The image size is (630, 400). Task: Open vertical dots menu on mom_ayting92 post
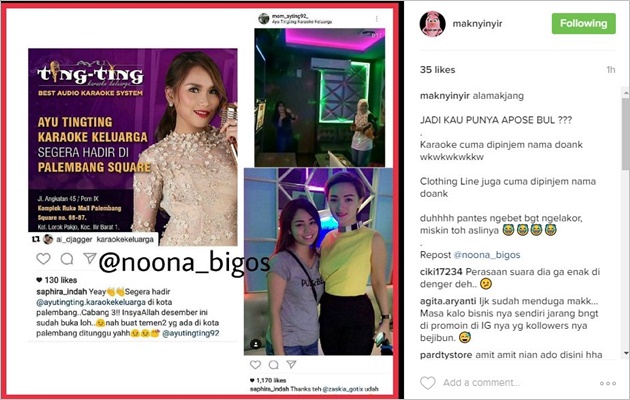point(376,19)
